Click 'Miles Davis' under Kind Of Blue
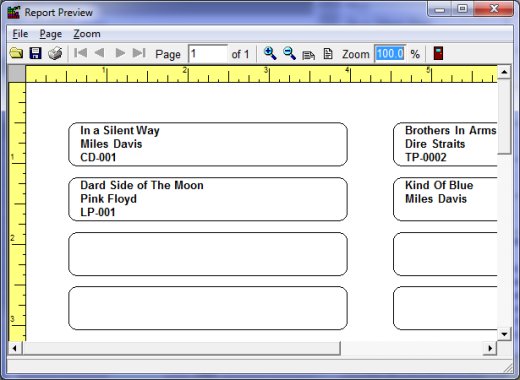 tap(436, 199)
